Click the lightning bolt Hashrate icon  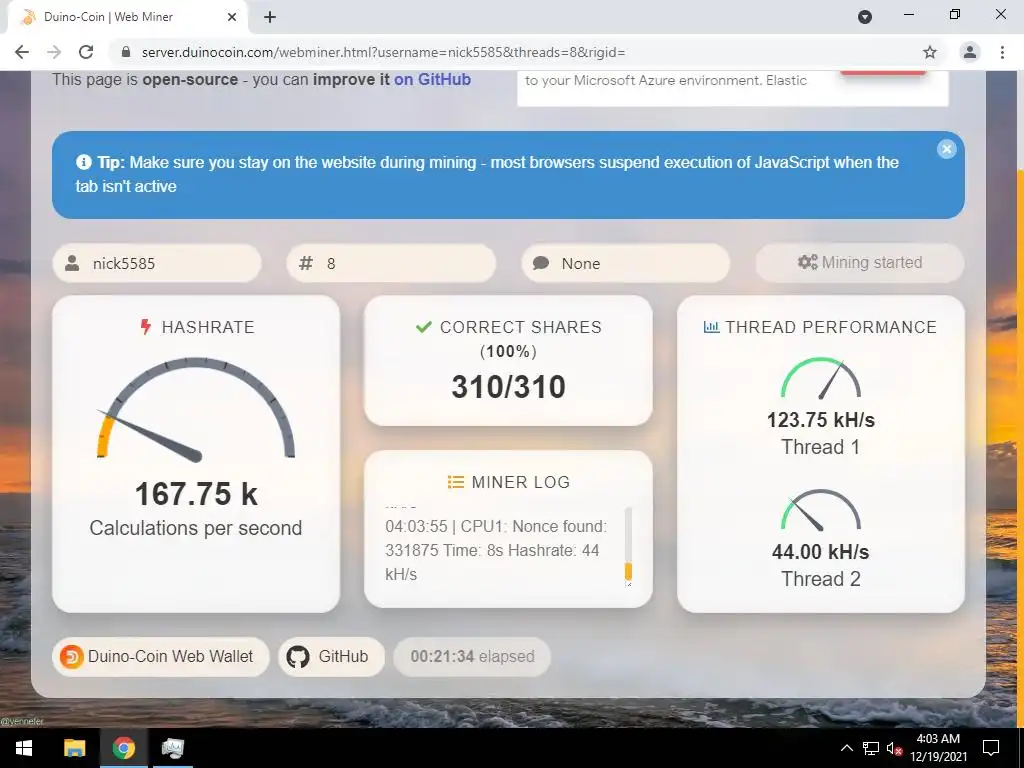146,327
